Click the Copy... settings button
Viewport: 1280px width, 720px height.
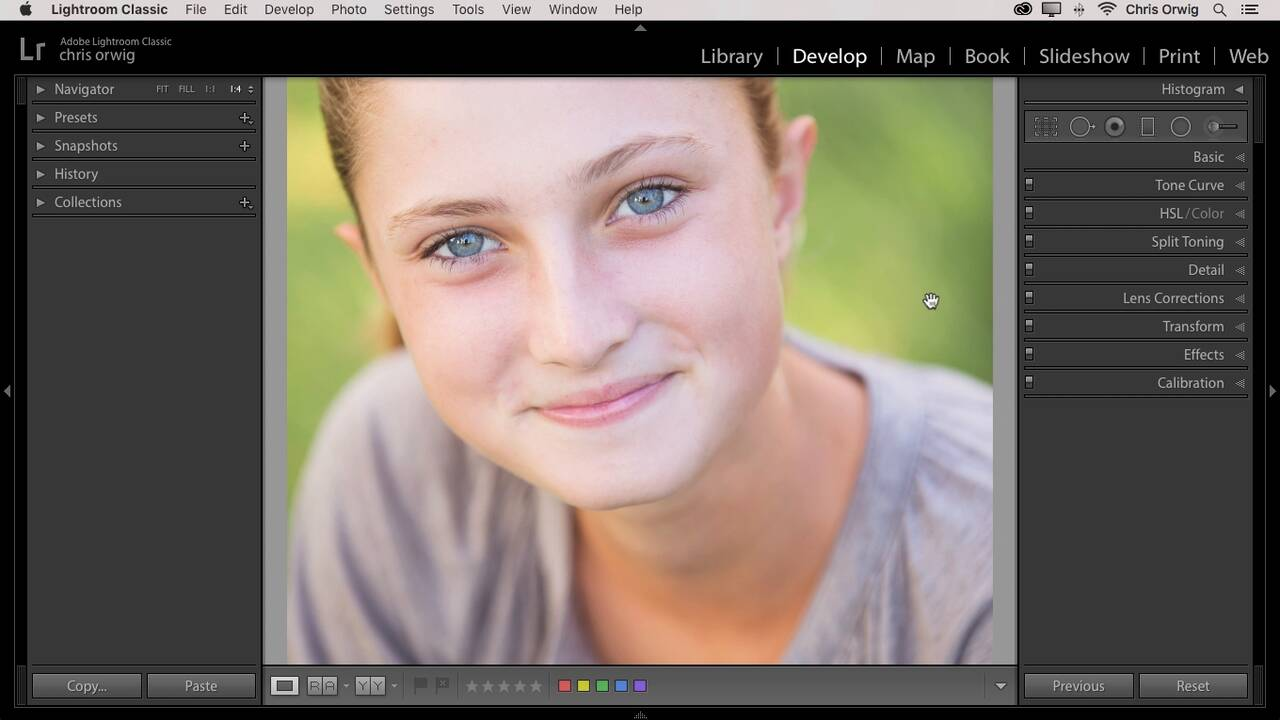click(x=86, y=686)
